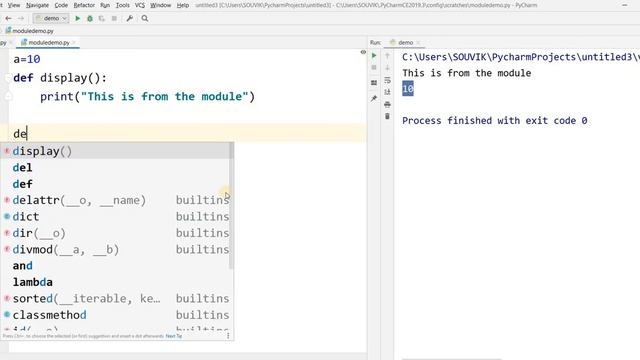Choose lambda keyword suggestion
Screen dimensions: 640x360
(x=117, y=282)
